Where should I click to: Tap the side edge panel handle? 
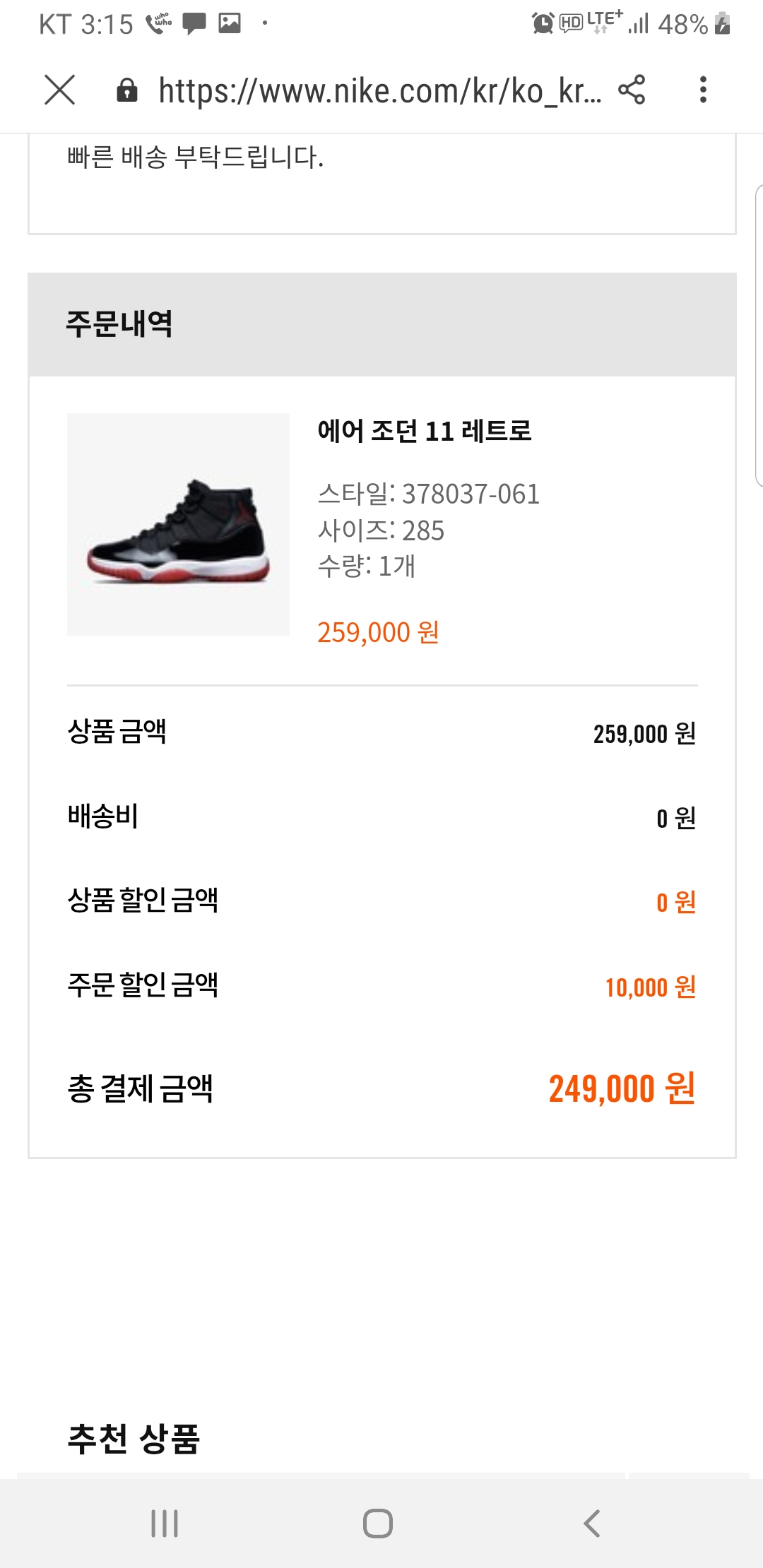pos(759,335)
